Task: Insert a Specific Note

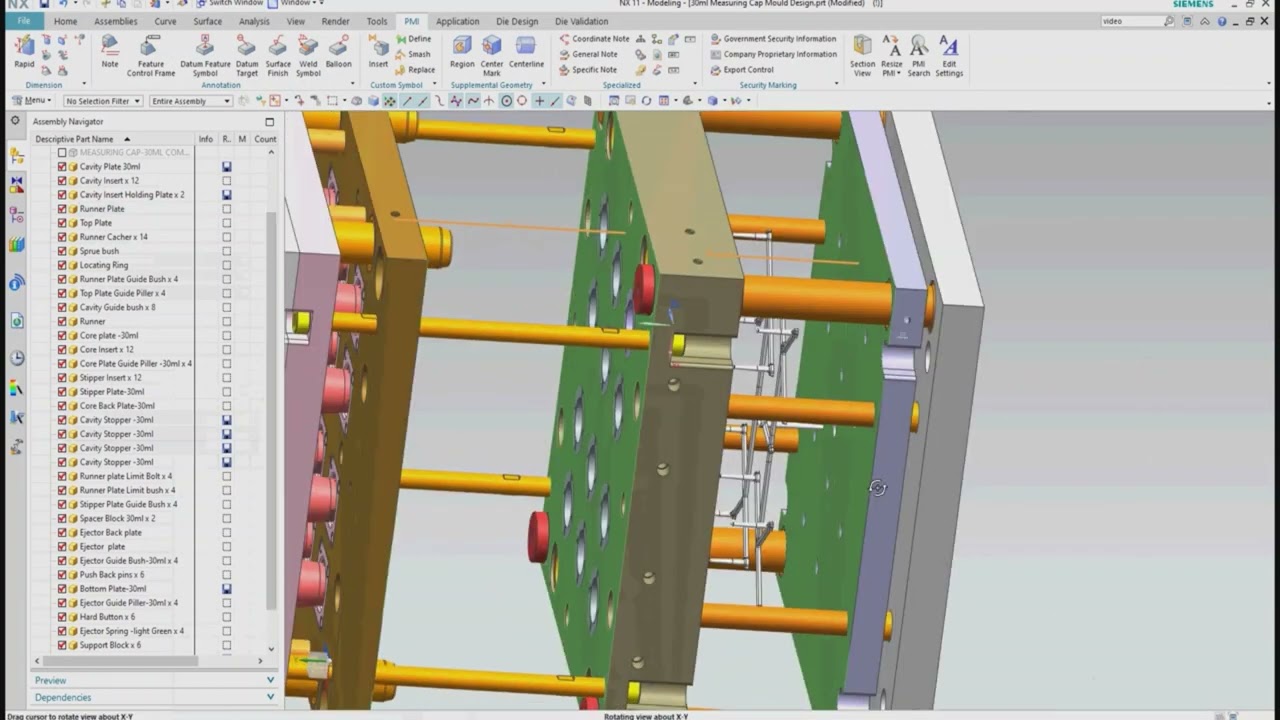Action: tap(588, 70)
